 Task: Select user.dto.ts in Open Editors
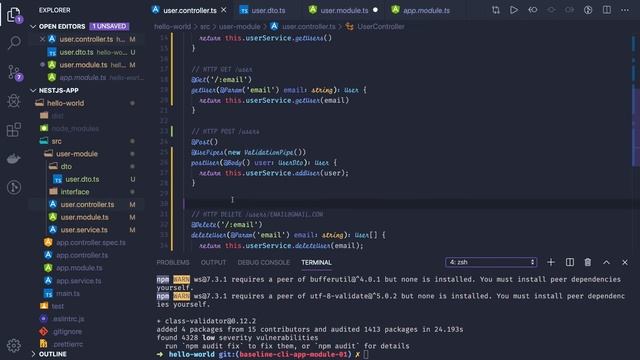(76, 52)
